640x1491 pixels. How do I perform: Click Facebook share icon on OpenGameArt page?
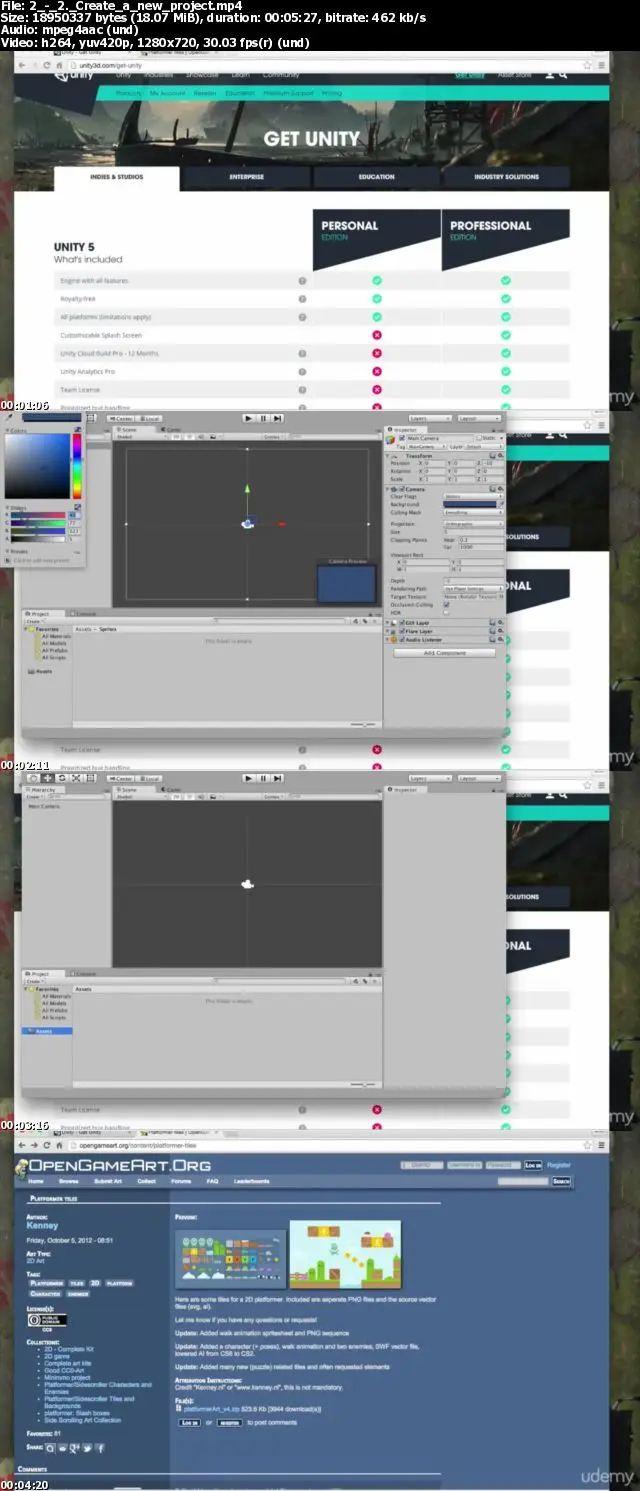100,1447
